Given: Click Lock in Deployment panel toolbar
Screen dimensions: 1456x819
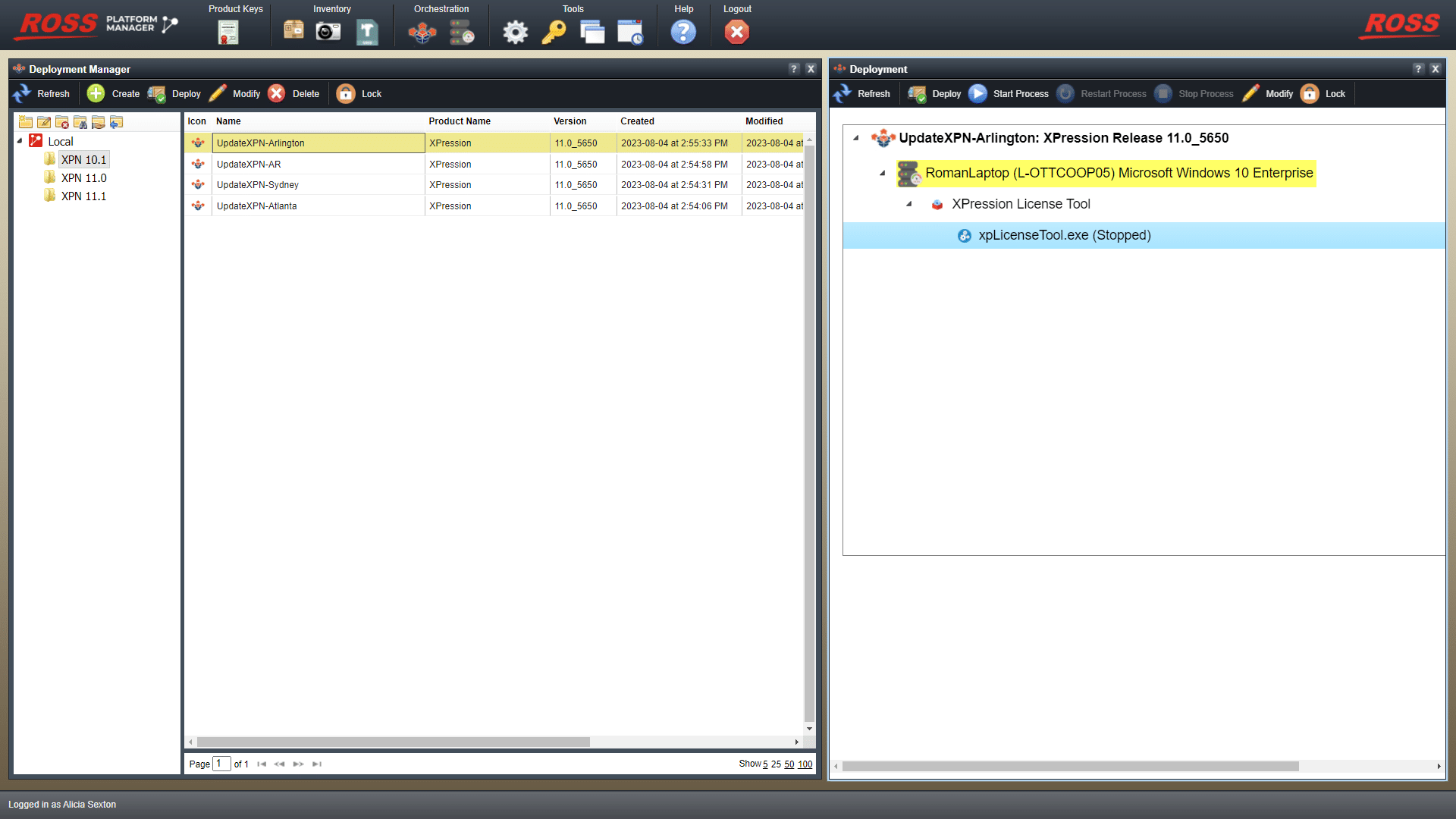Looking at the screenshot, I should tap(1323, 94).
